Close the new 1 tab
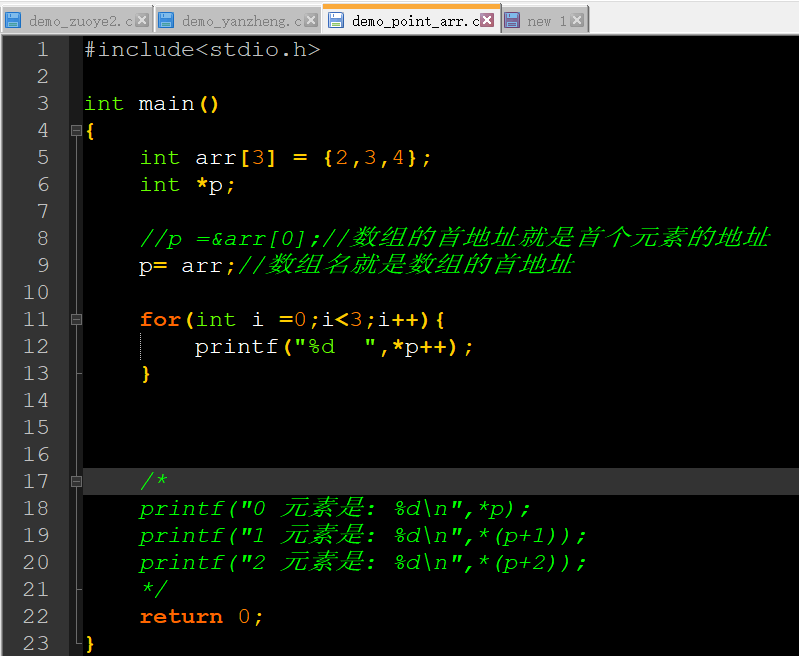 tap(577, 20)
